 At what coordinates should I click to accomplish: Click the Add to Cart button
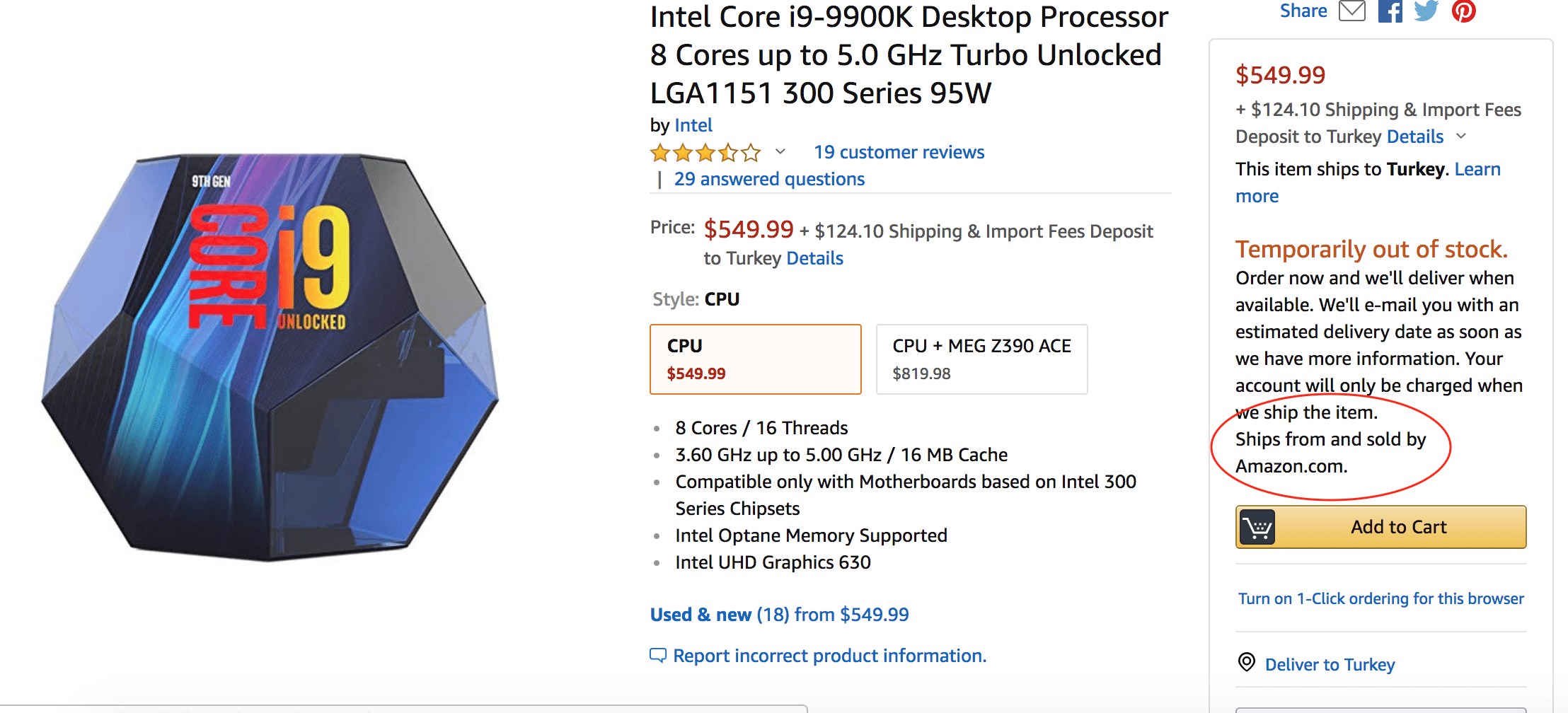click(1398, 527)
